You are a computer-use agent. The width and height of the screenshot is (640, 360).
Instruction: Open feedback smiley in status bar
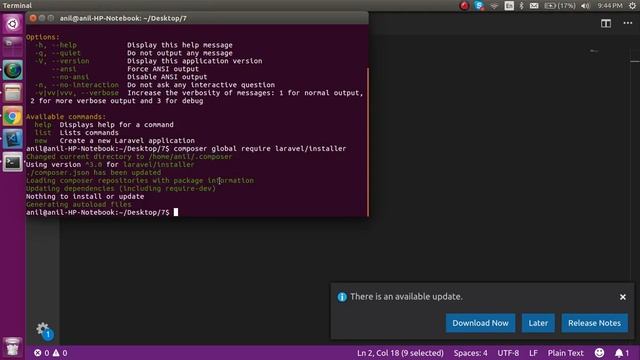599,353
